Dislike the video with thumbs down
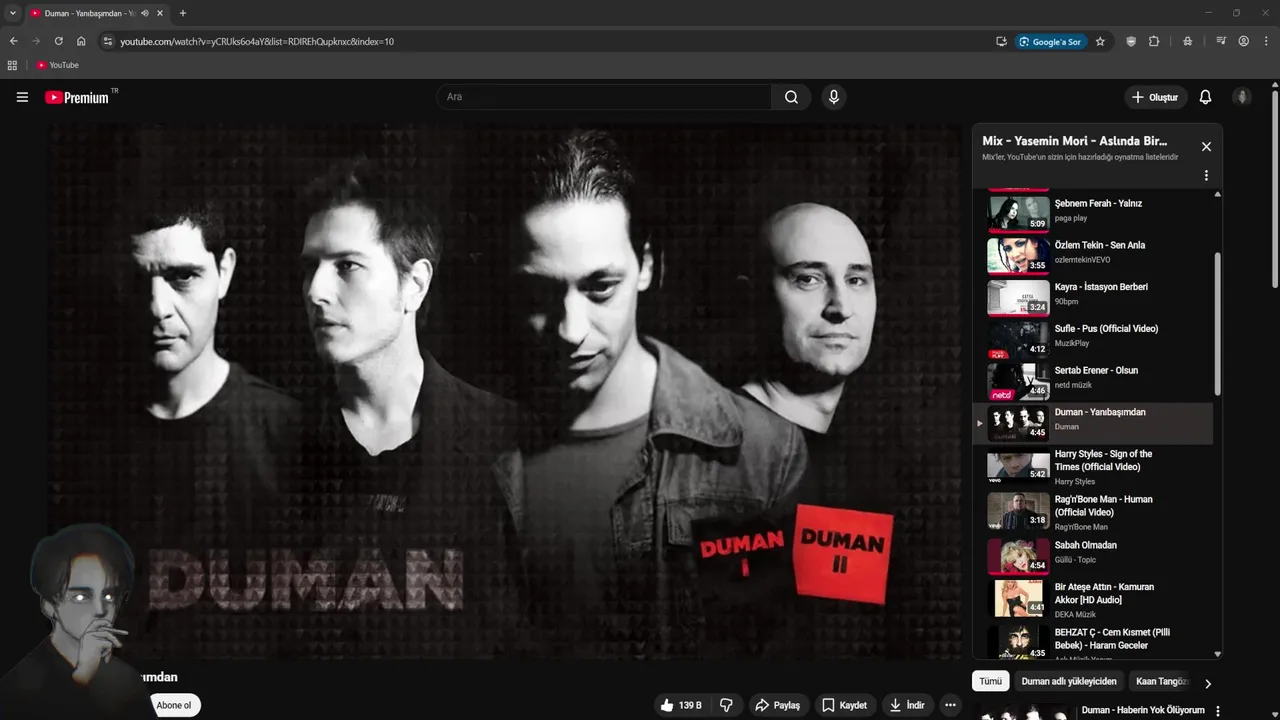This screenshot has height=720, width=1280. (726, 705)
